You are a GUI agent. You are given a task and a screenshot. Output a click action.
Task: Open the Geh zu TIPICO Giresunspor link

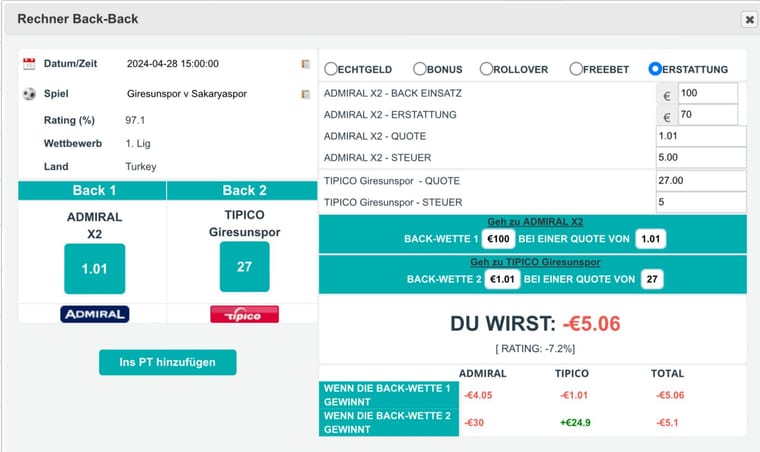535,262
